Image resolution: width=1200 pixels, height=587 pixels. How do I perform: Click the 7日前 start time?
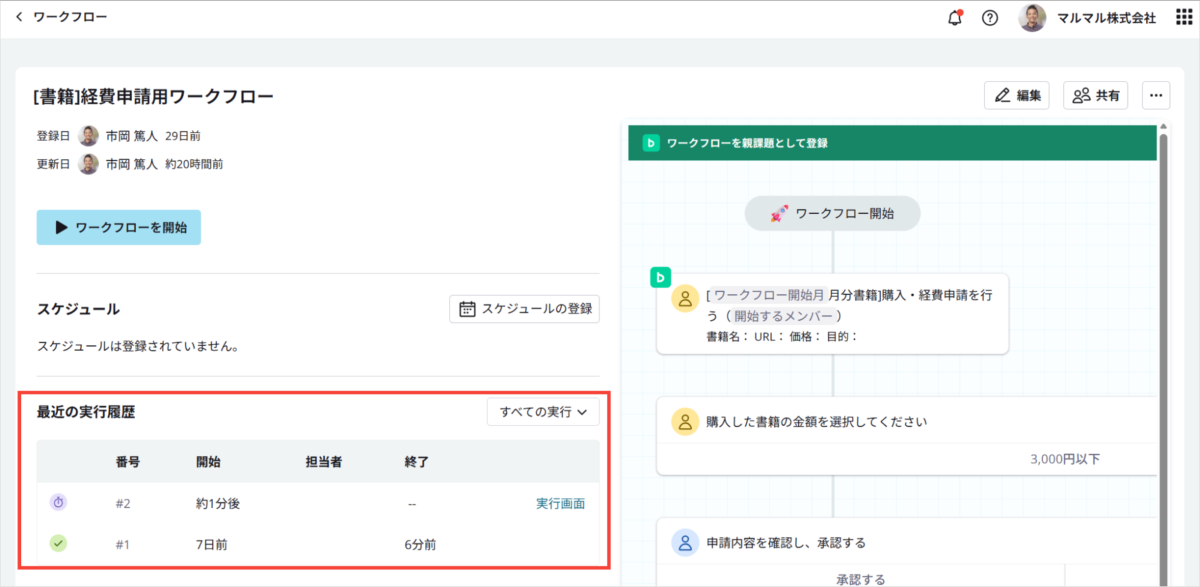[x=213, y=545]
